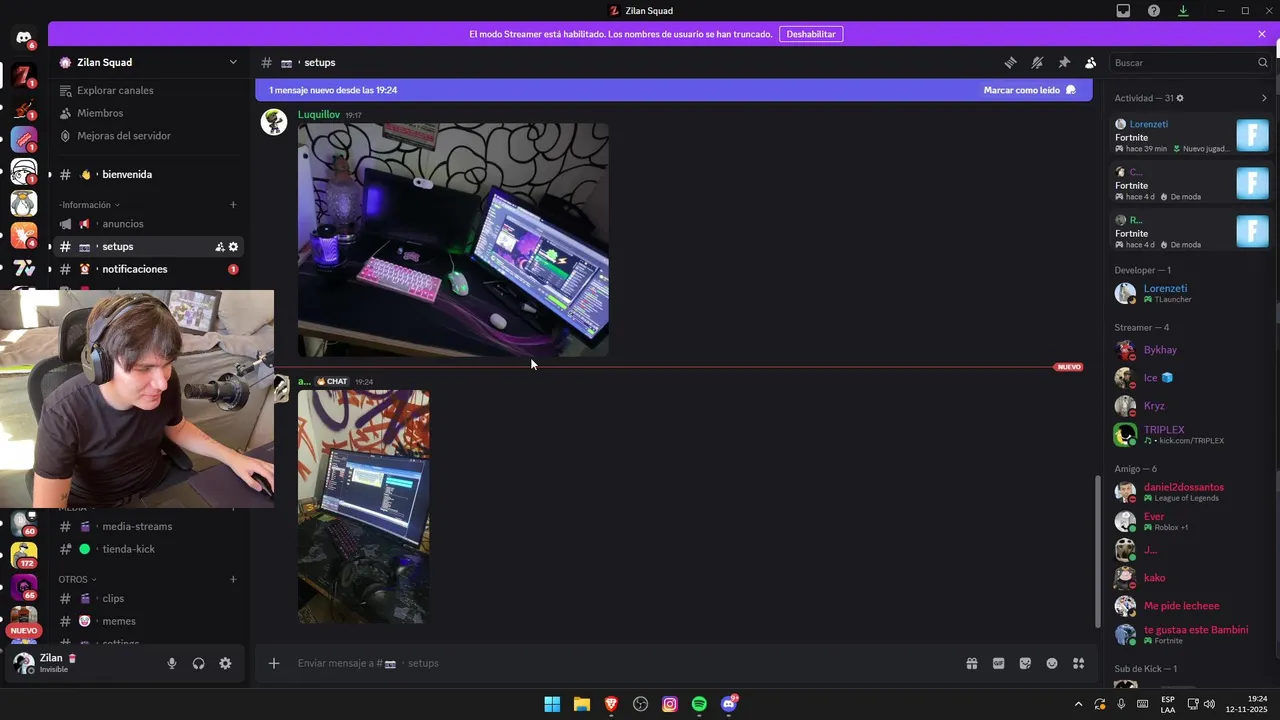Toggle headphones deafen in user panel
The width and height of the screenshot is (1280, 720).
click(x=199, y=663)
